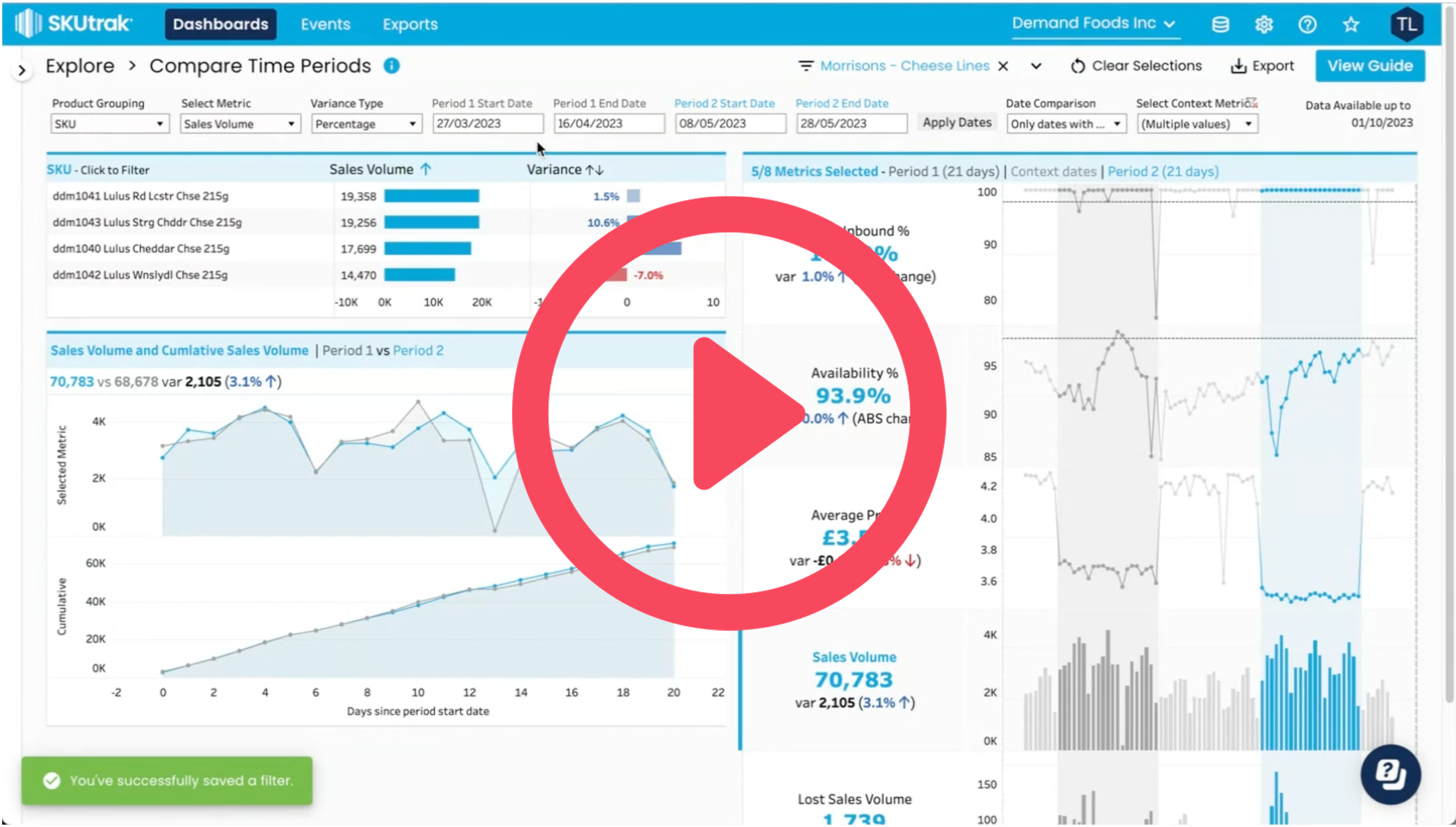Click the Explore breadcrumb
This screenshot has height=827, width=1456.
pos(80,66)
